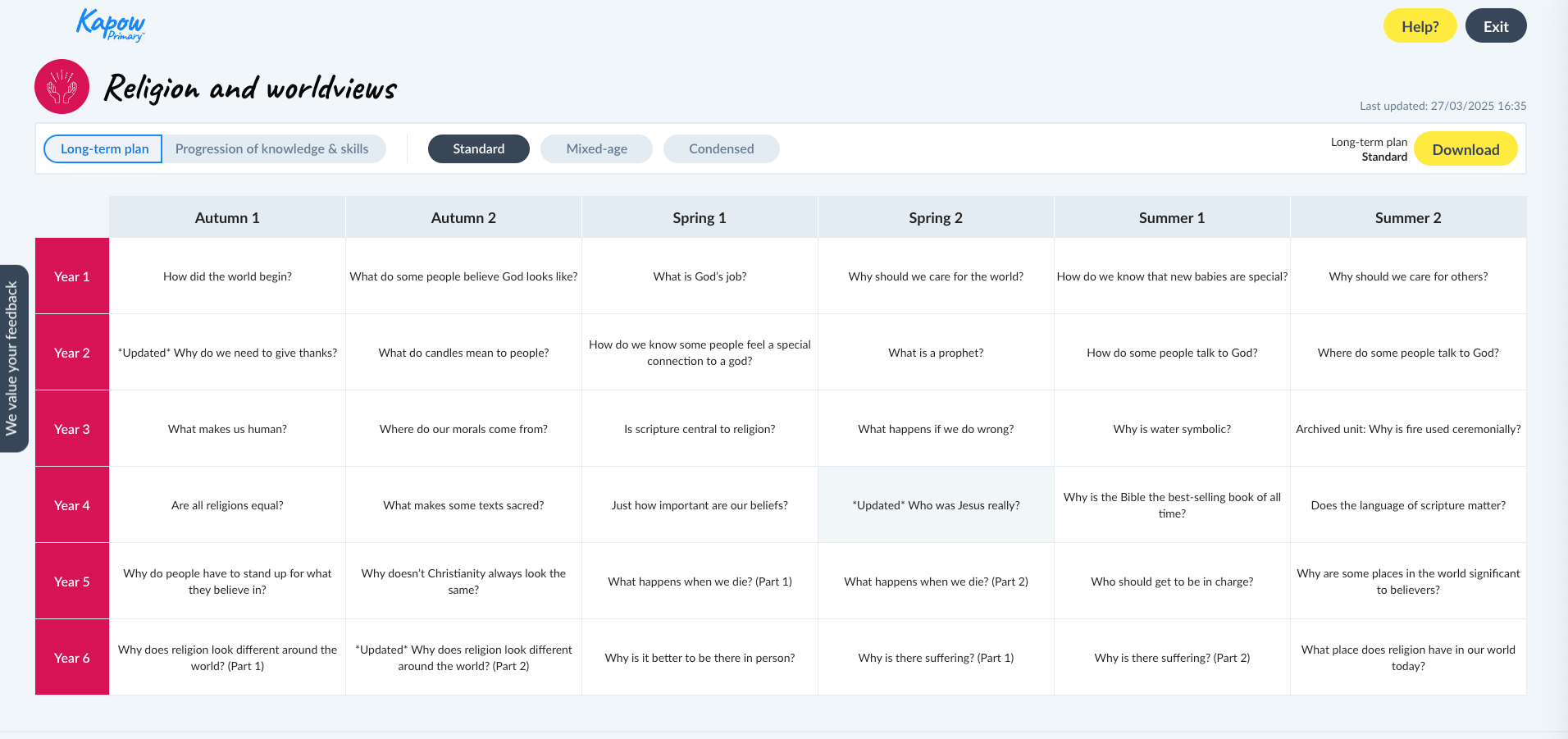Viewport: 1568px width, 739px height.
Task: Open archived unit about fire used ceremonially
Action: (x=1407, y=430)
